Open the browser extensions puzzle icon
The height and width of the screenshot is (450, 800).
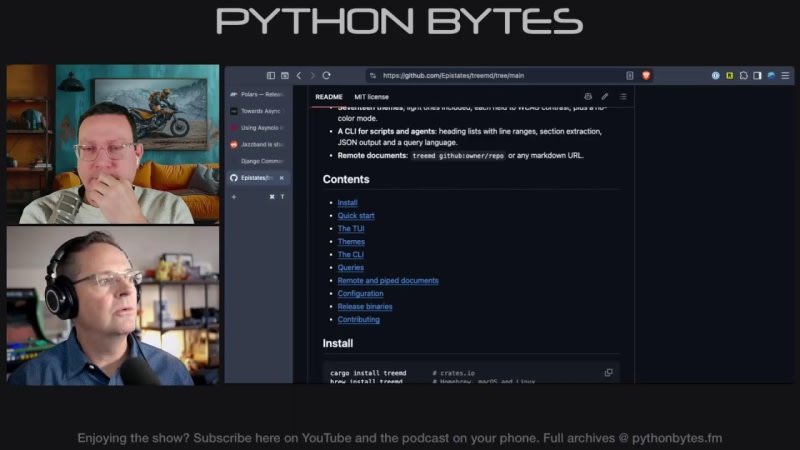point(743,76)
